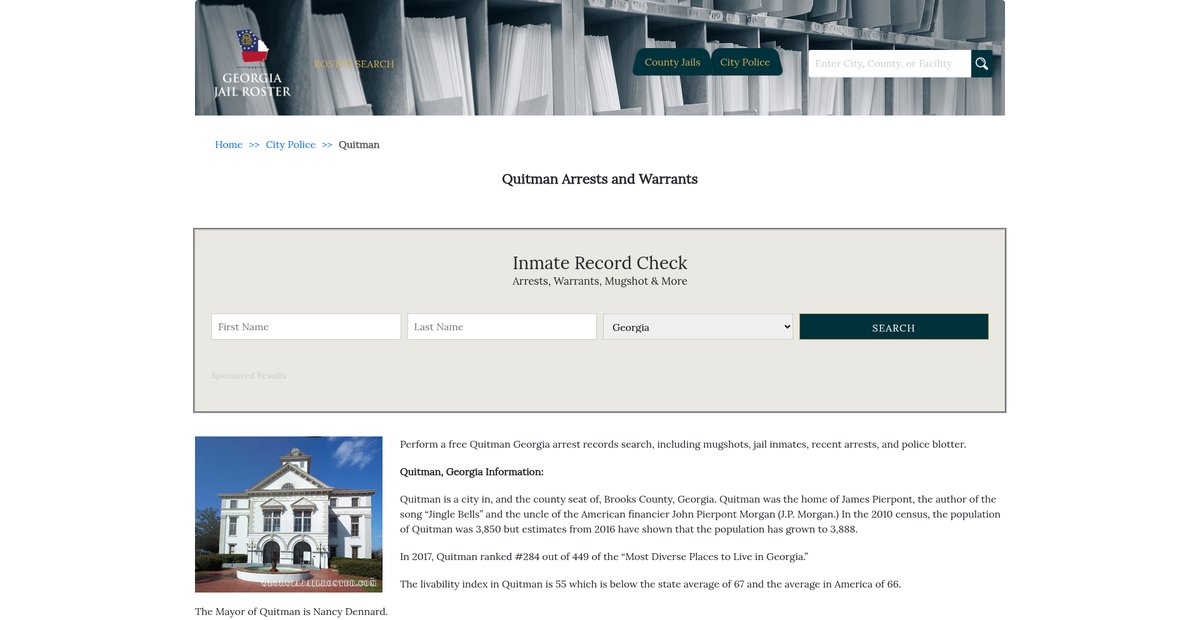Select the City Police tab in header
Screen dimensions: 1200x620
(745, 62)
